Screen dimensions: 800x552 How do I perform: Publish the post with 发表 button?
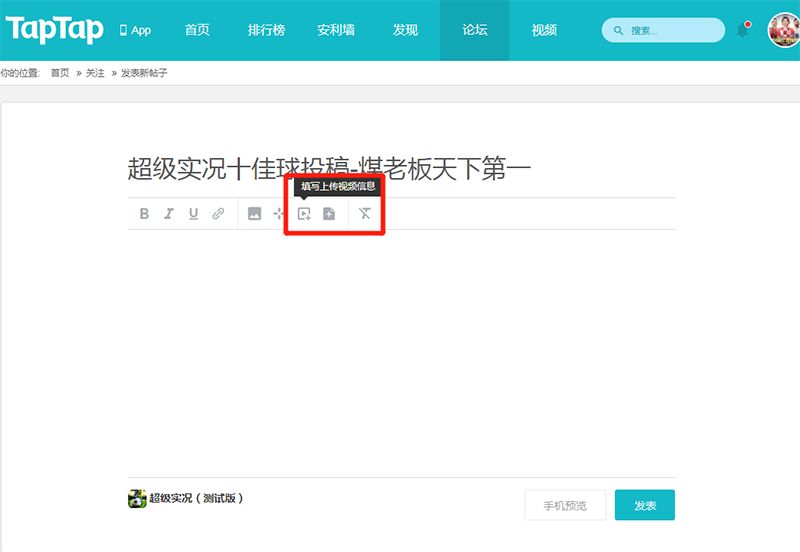coord(645,505)
